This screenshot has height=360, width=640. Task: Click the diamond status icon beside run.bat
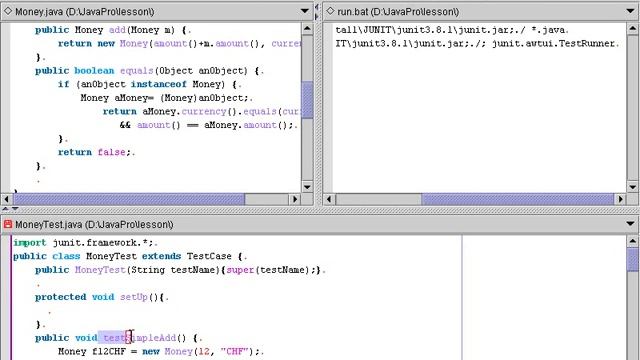[330, 11]
